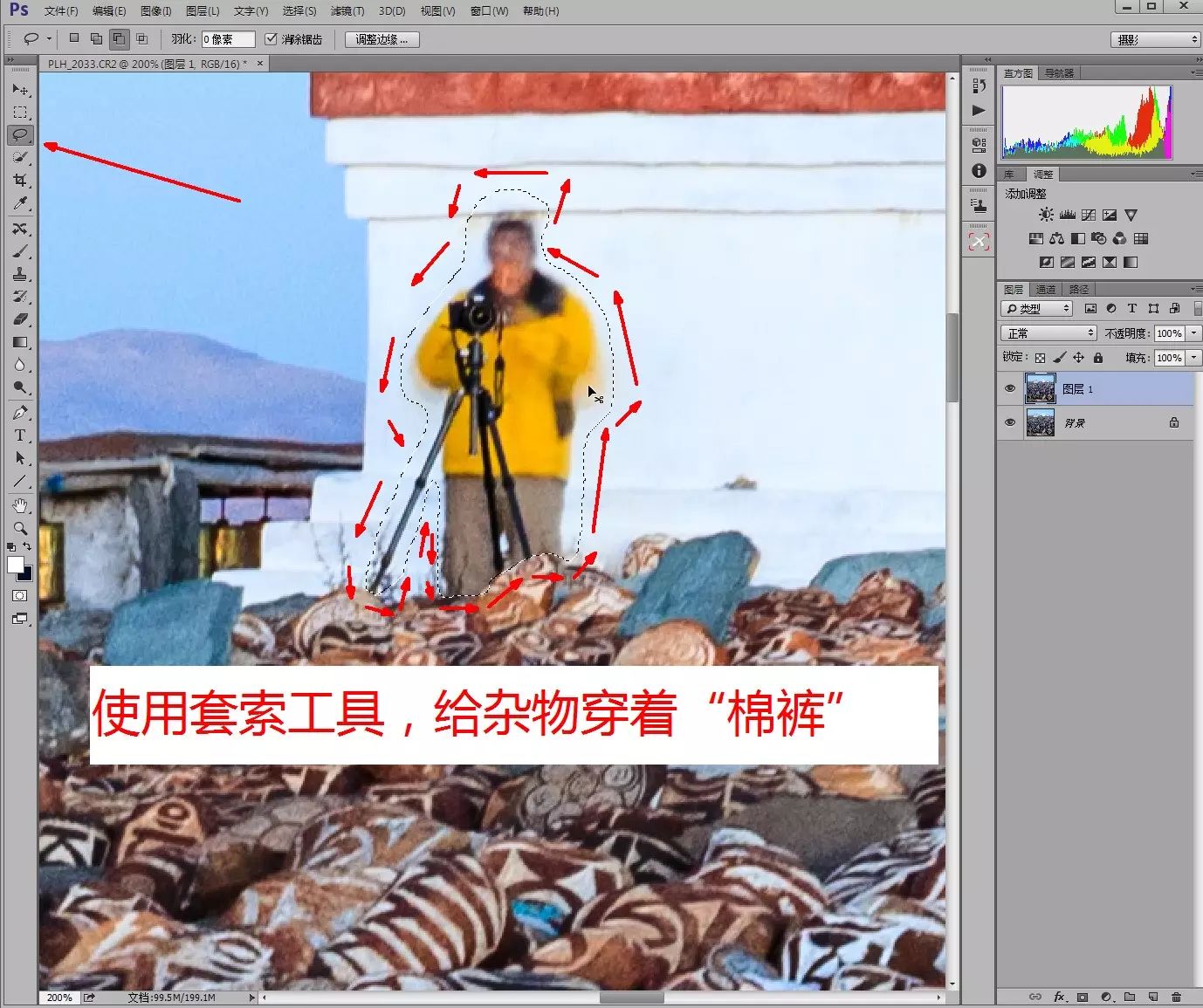
Task: Open the 摄影 workspace dropdown
Action: click(1155, 40)
